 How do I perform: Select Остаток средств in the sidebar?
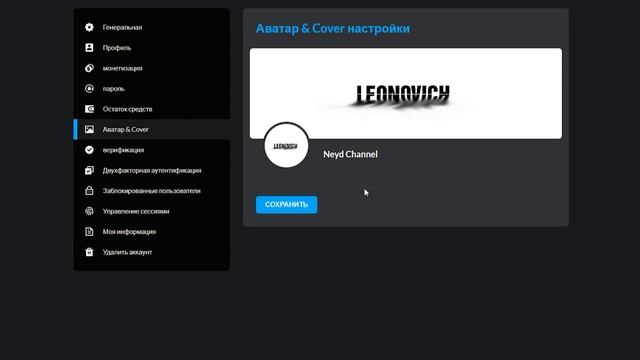pyautogui.click(x=151, y=109)
